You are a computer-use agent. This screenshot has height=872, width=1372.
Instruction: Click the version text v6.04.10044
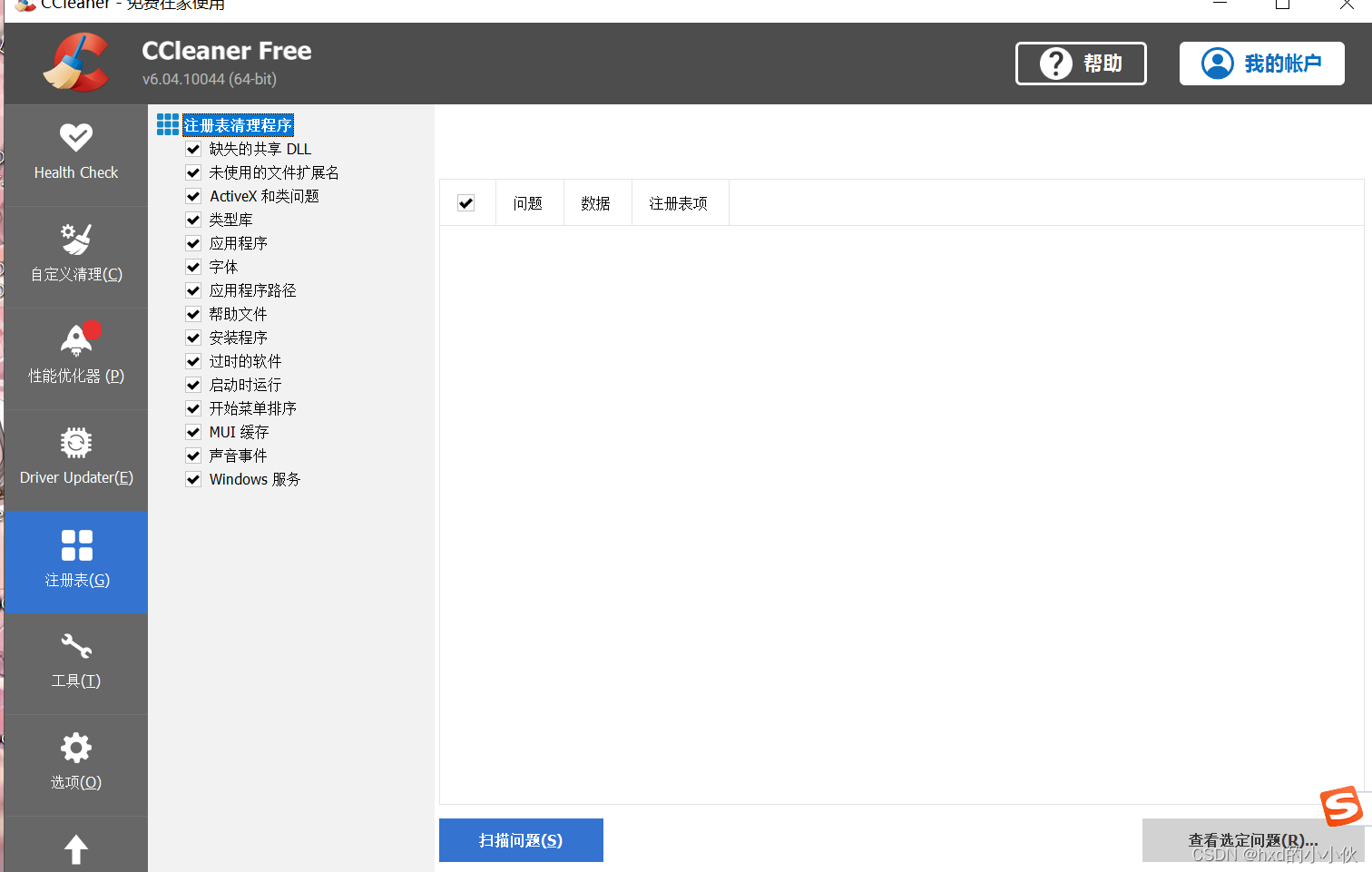(x=210, y=79)
